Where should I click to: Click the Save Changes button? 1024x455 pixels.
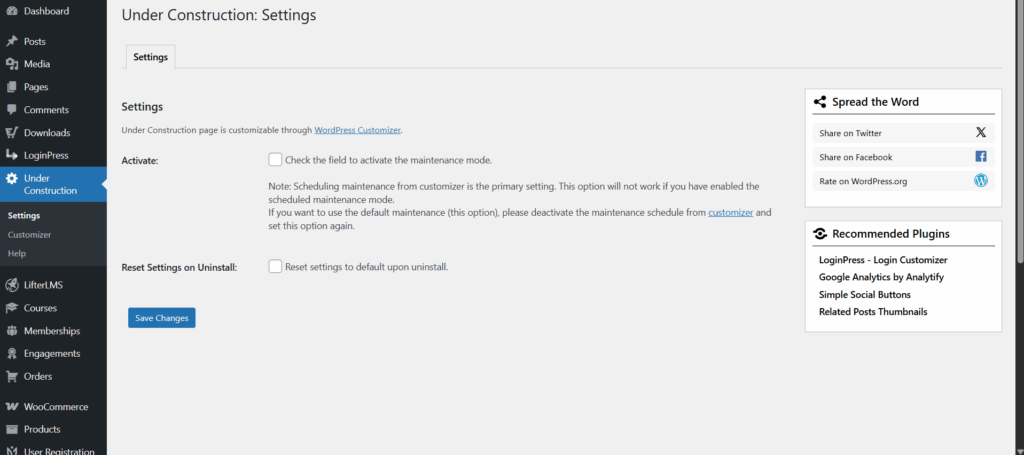pos(161,318)
